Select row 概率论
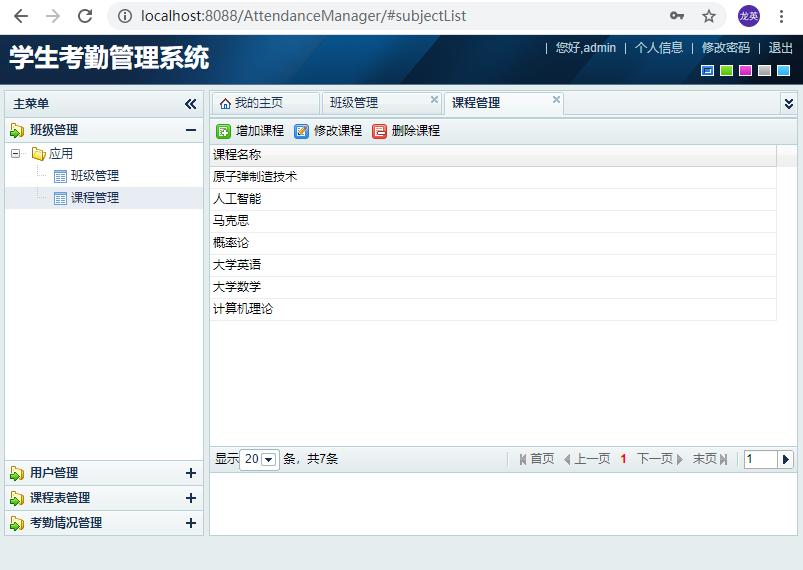The width and height of the screenshot is (803, 570). [x=493, y=243]
